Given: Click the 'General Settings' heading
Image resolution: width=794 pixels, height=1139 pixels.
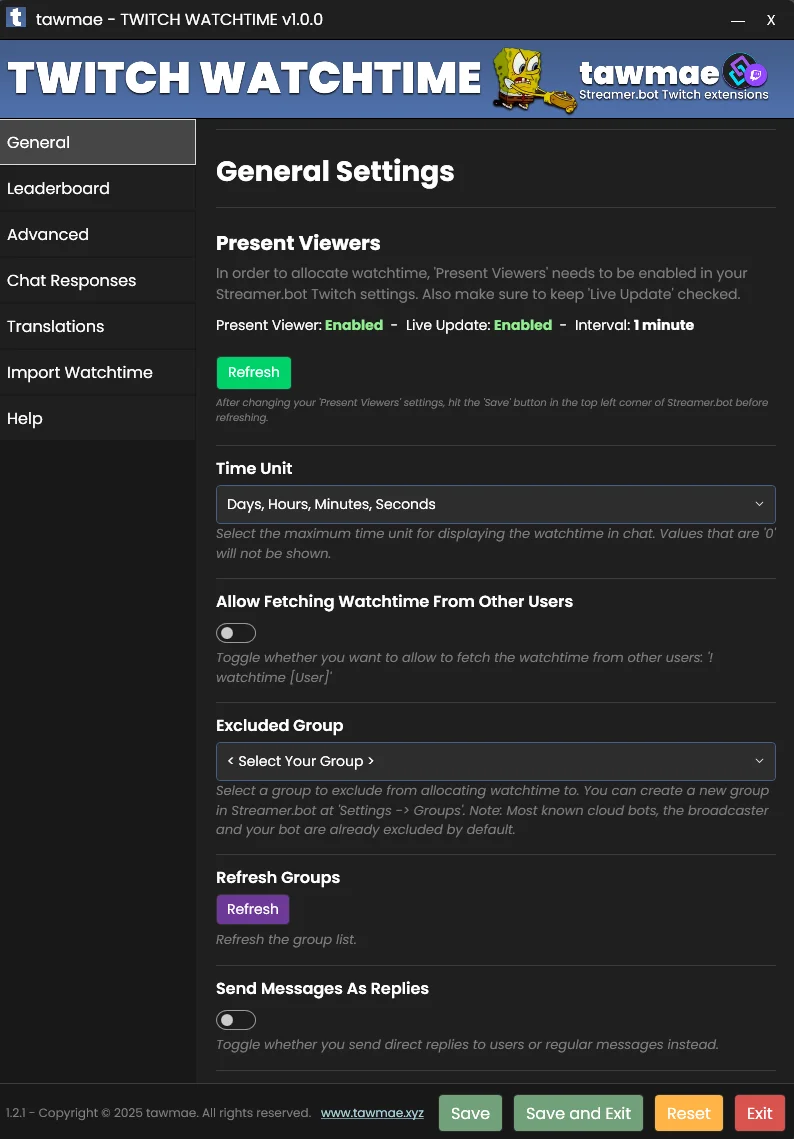Looking at the screenshot, I should pyautogui.click(x=335, y=171).
